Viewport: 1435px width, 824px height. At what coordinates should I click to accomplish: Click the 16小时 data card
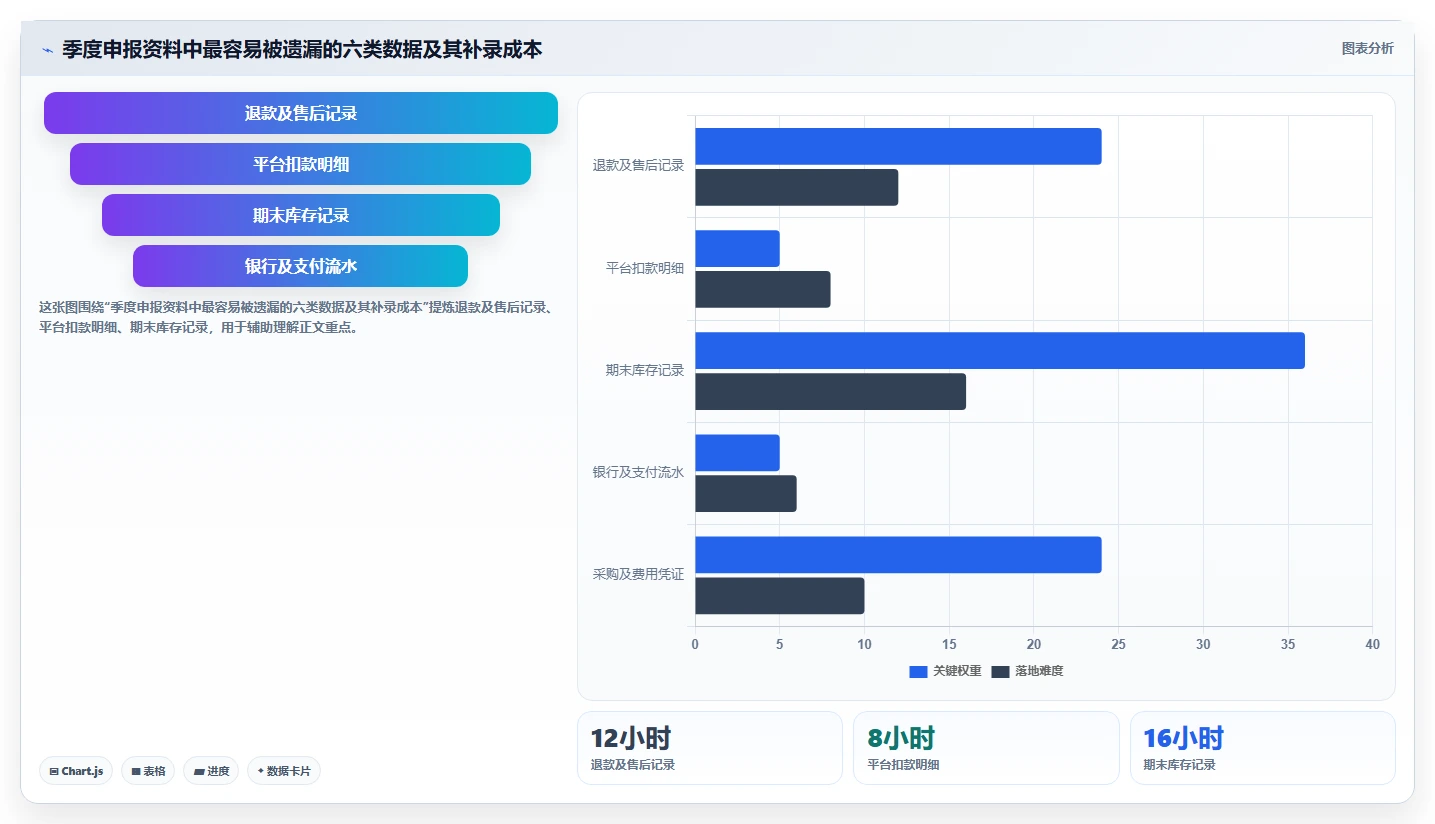[x=1263, y=748]
